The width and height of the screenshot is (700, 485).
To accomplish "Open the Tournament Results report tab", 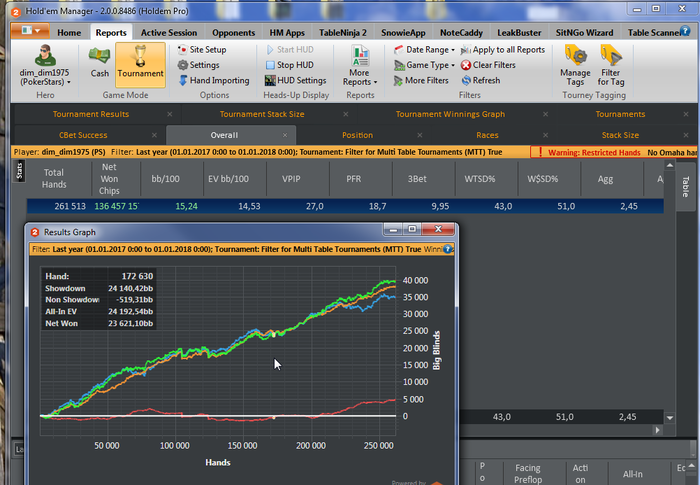I will (x=91, y=114).
